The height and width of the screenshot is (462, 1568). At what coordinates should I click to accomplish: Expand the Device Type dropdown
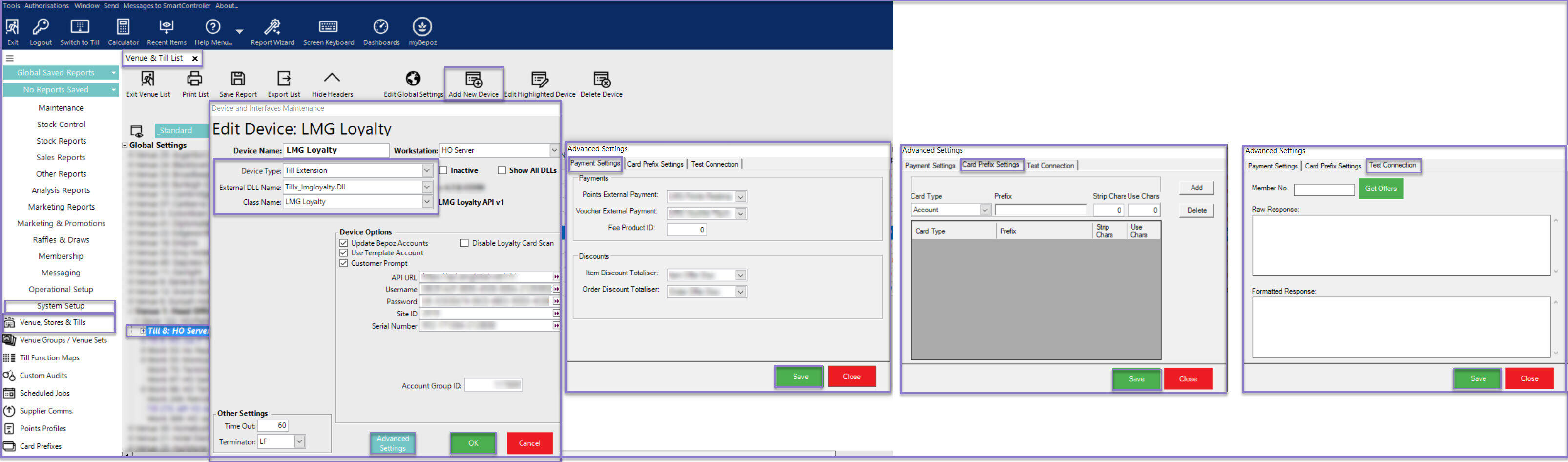[427, 170]
